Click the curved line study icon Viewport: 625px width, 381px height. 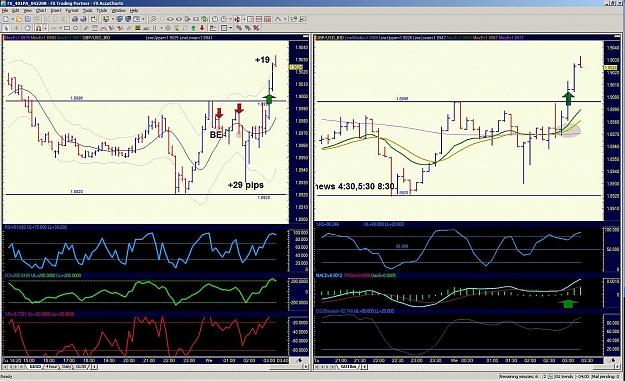tap(278, 19)
